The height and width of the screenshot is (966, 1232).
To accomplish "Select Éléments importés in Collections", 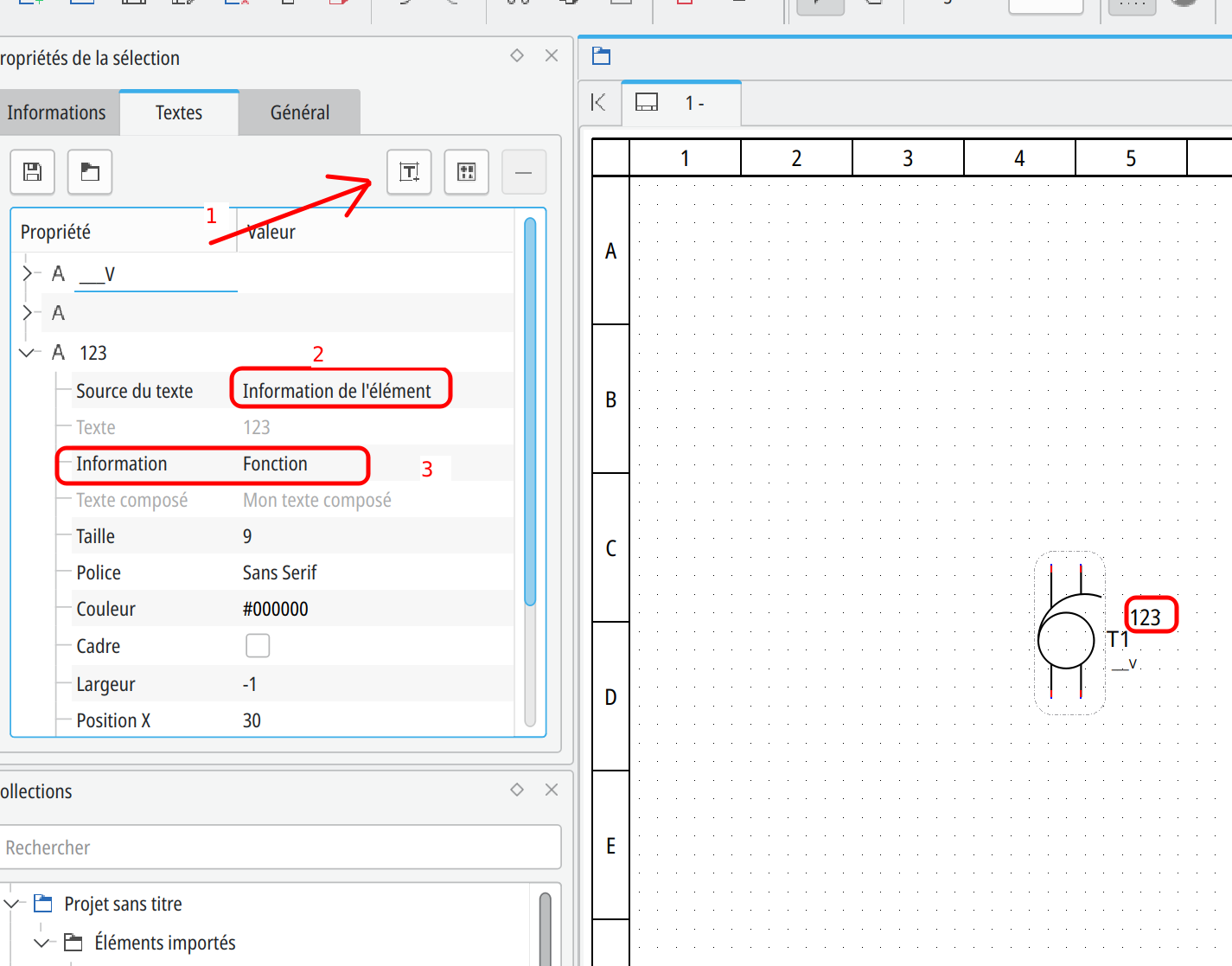I will tap(165, 942).
